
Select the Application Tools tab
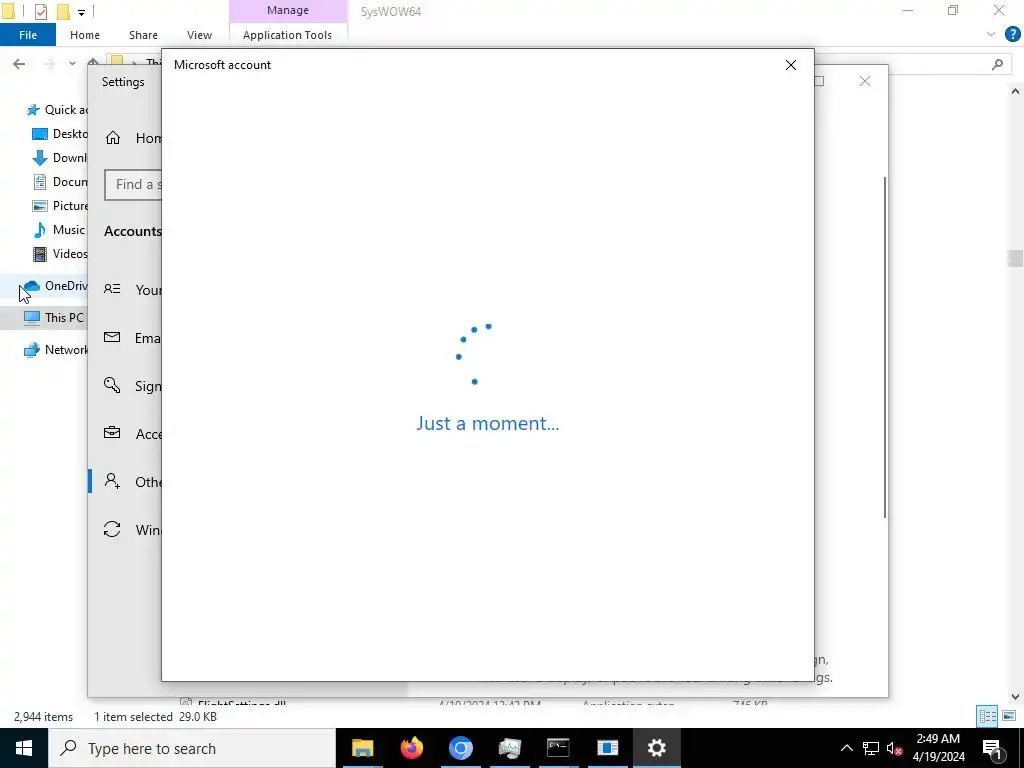(287, 35)
